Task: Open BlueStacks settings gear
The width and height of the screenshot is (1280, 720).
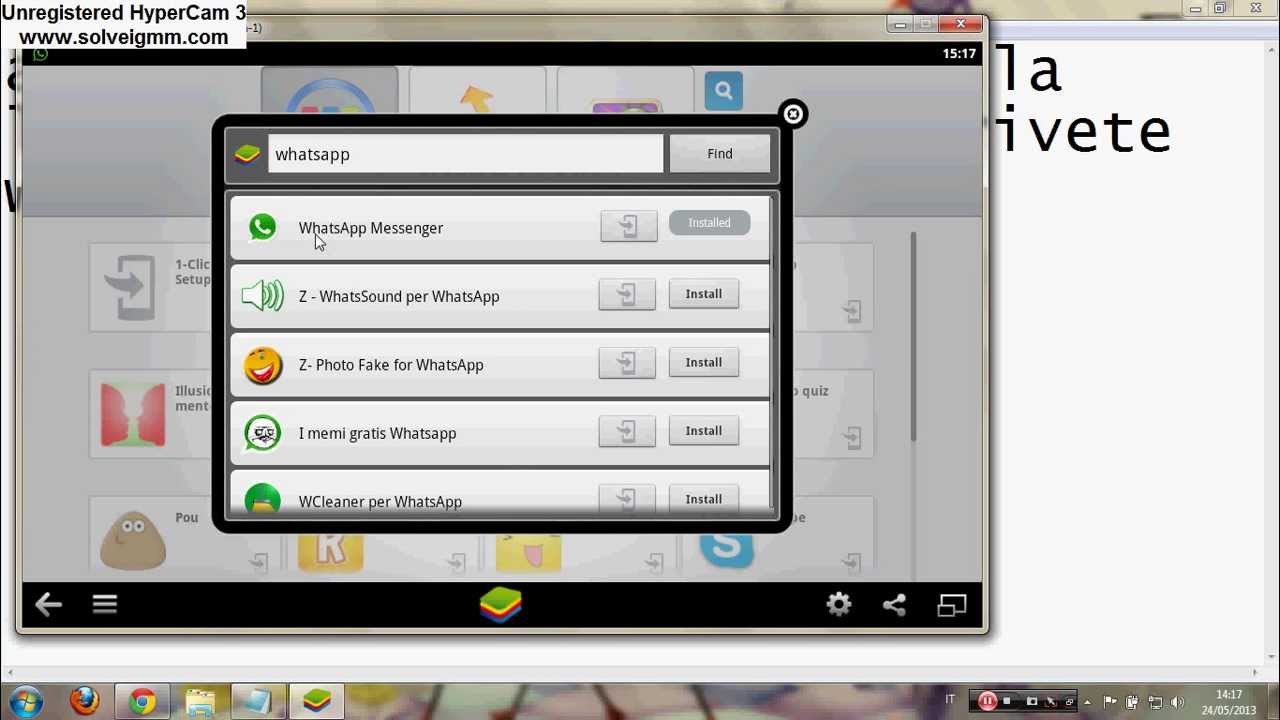Action: pos(839,604)
